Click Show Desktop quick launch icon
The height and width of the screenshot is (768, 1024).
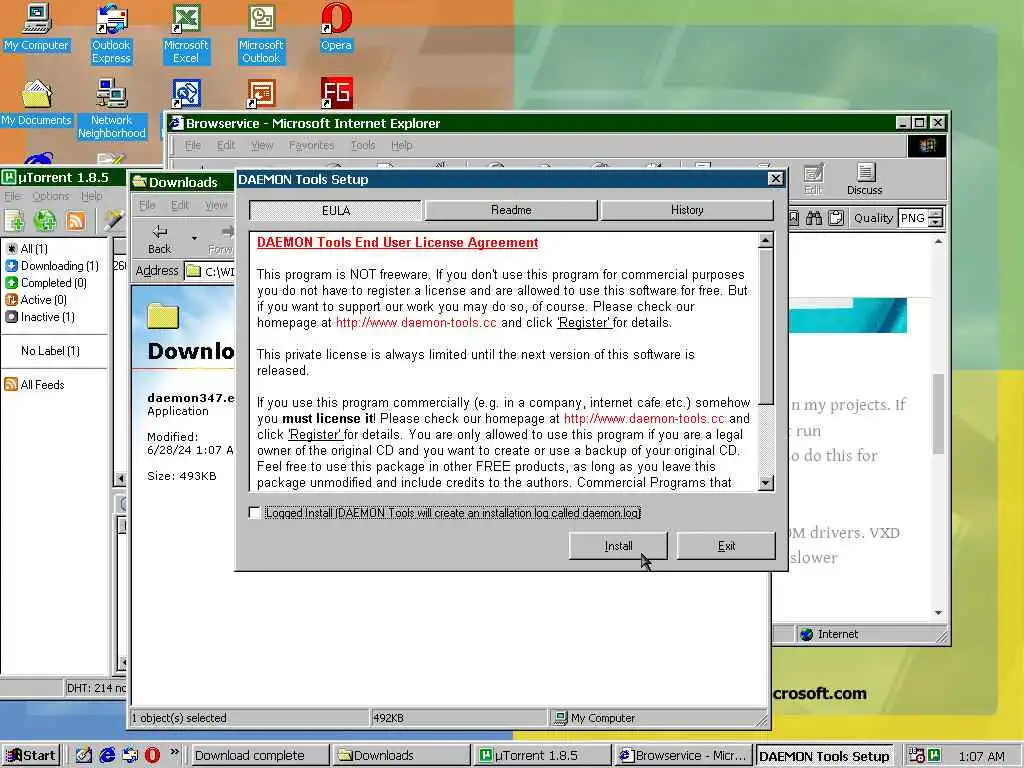click(x=84, y=755)
